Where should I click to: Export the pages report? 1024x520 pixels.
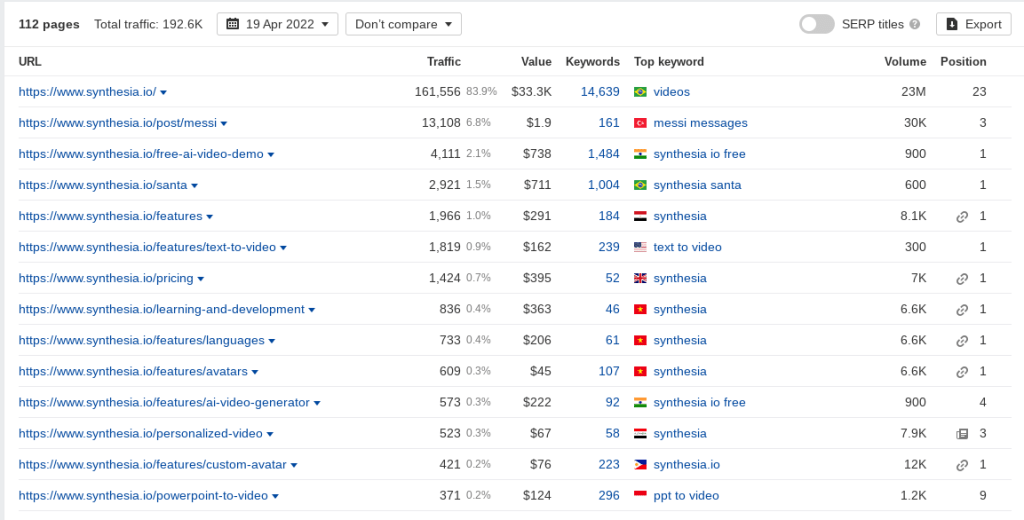coord(974,24)
